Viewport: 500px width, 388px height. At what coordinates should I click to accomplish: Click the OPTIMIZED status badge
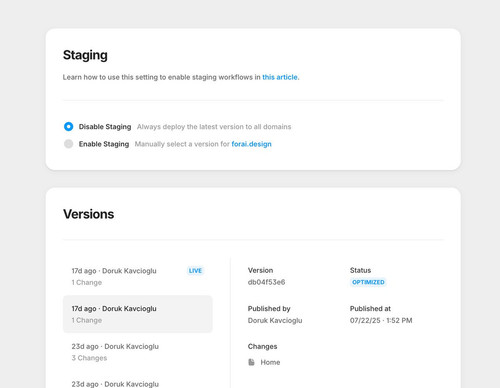[368, 282]
